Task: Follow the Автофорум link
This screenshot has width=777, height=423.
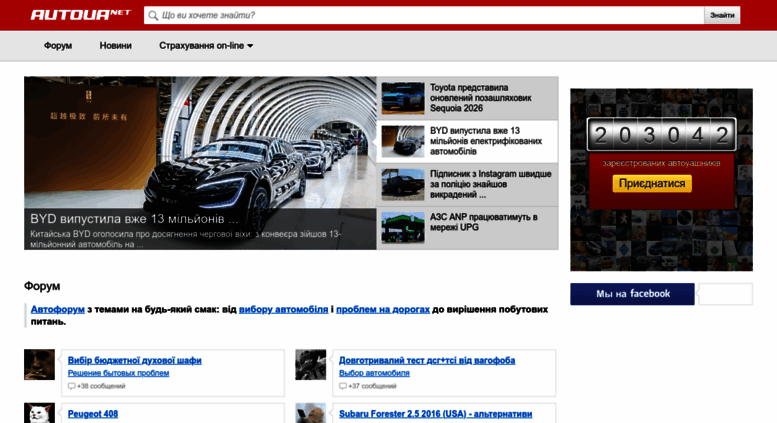Action: click(x=57, y=310)
